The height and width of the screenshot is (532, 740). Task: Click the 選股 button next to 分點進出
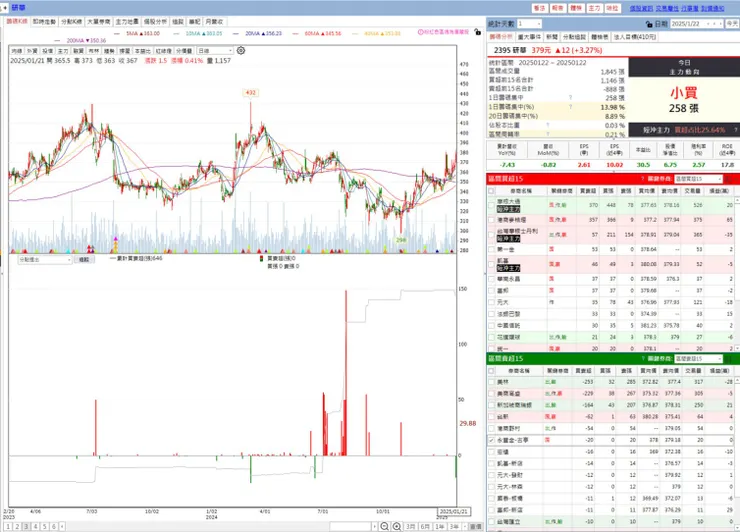click(84, 260)
